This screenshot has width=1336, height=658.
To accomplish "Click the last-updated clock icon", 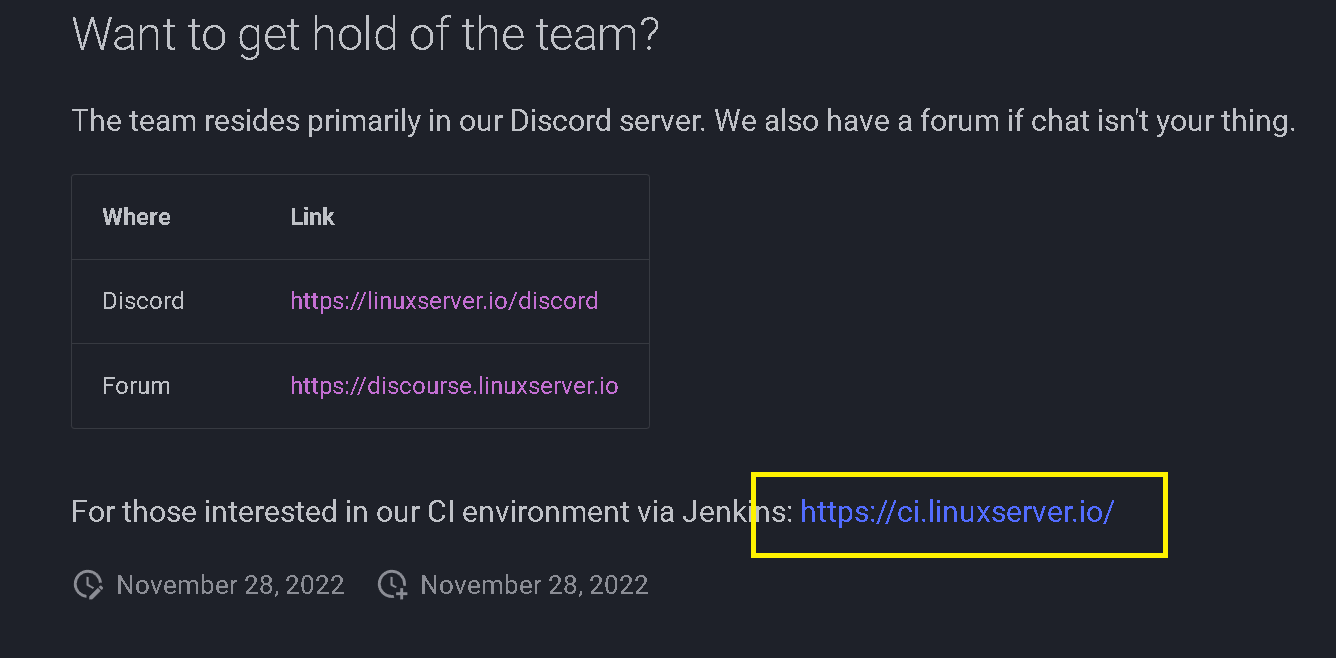I will point(88,585).
